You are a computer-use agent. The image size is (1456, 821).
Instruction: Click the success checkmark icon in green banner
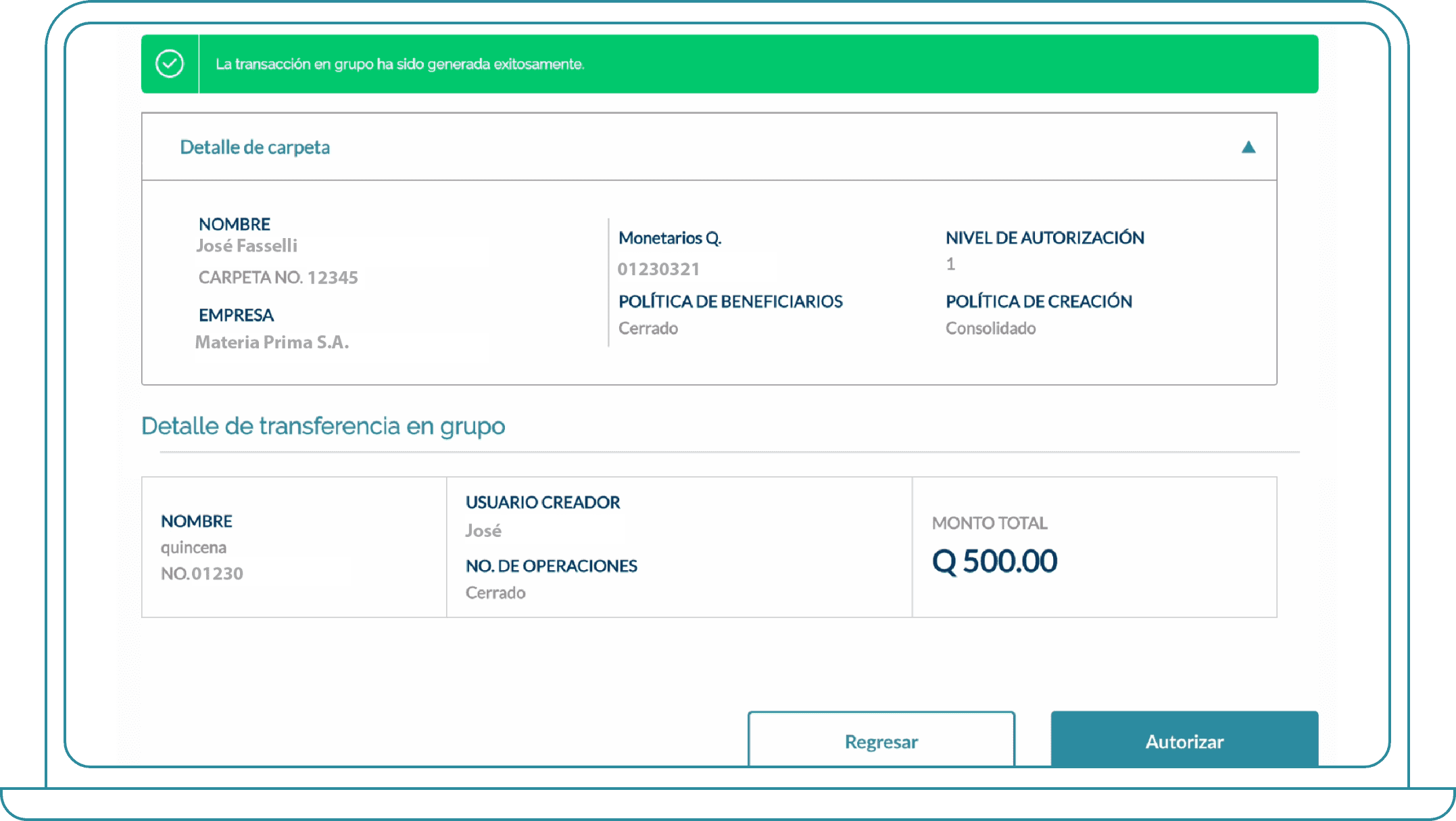[x=170, y=64]
